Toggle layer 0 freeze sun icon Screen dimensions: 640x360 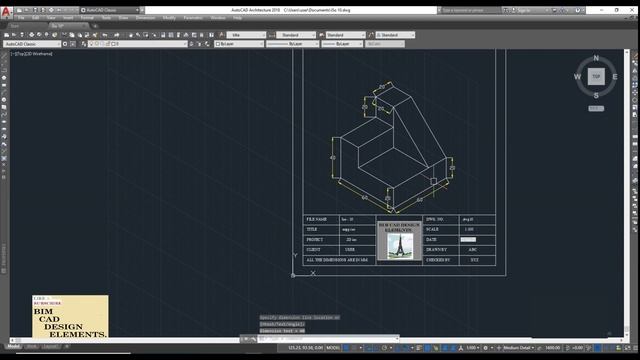97,44
